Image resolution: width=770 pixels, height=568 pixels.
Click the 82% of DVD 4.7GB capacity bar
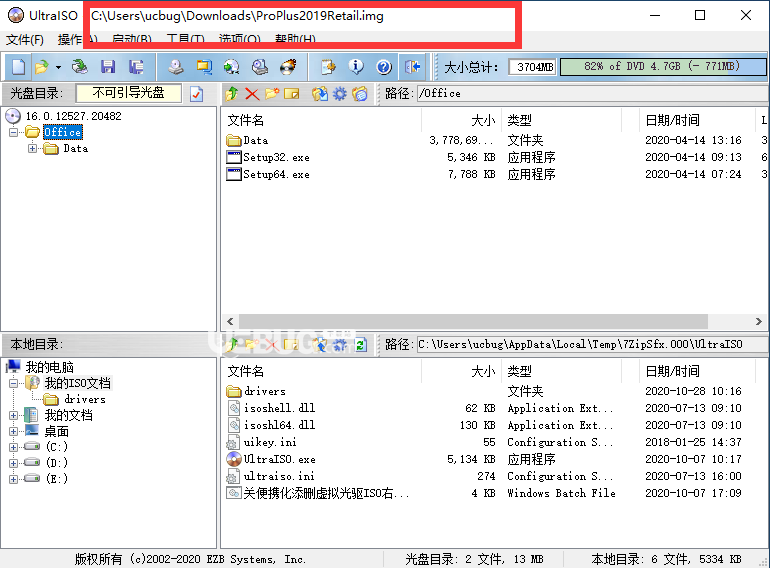(x=663, y=67)
